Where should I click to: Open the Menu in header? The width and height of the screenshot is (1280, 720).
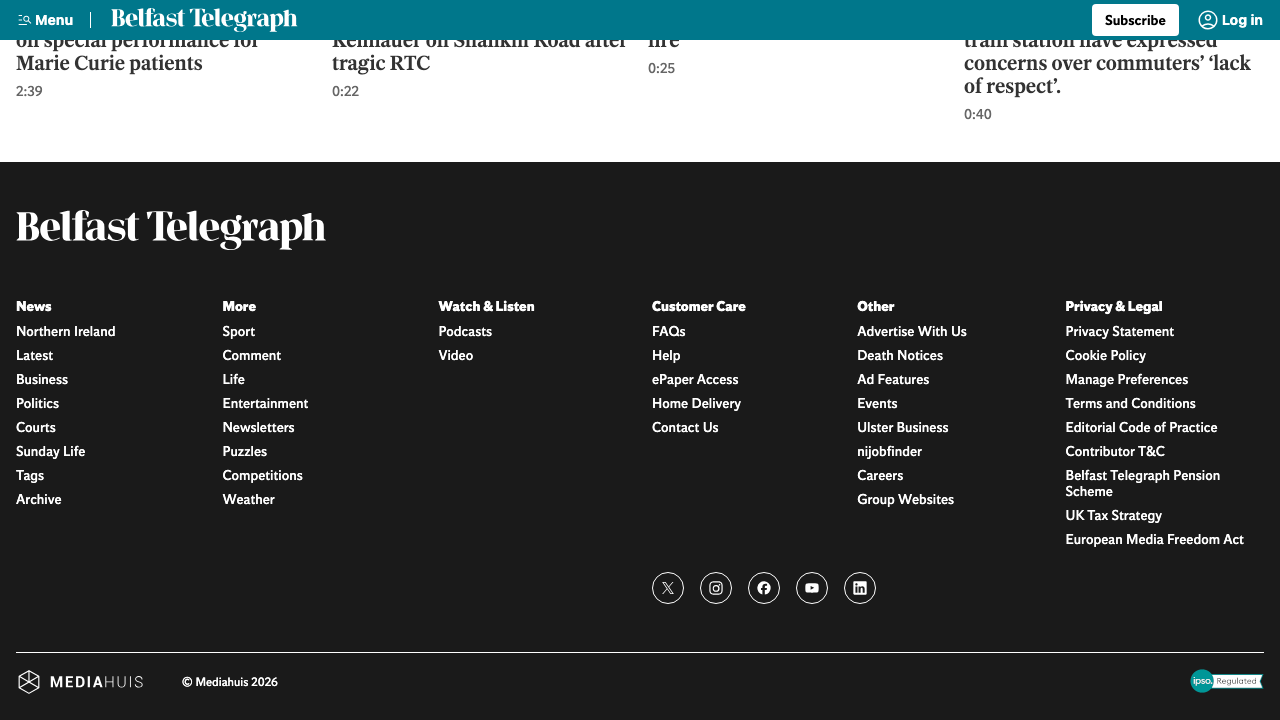pos(46,20)
